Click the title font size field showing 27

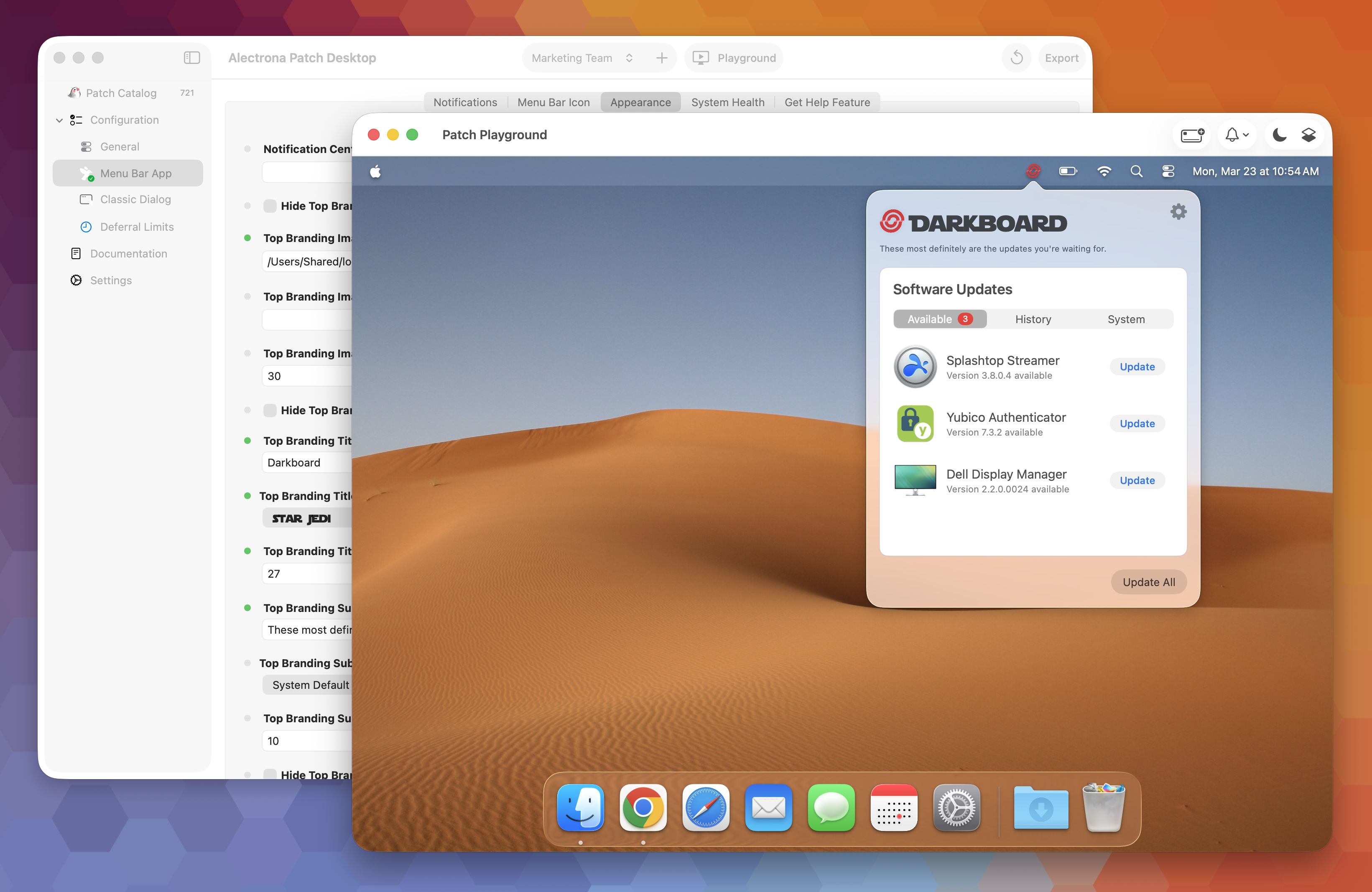point(307,574)
